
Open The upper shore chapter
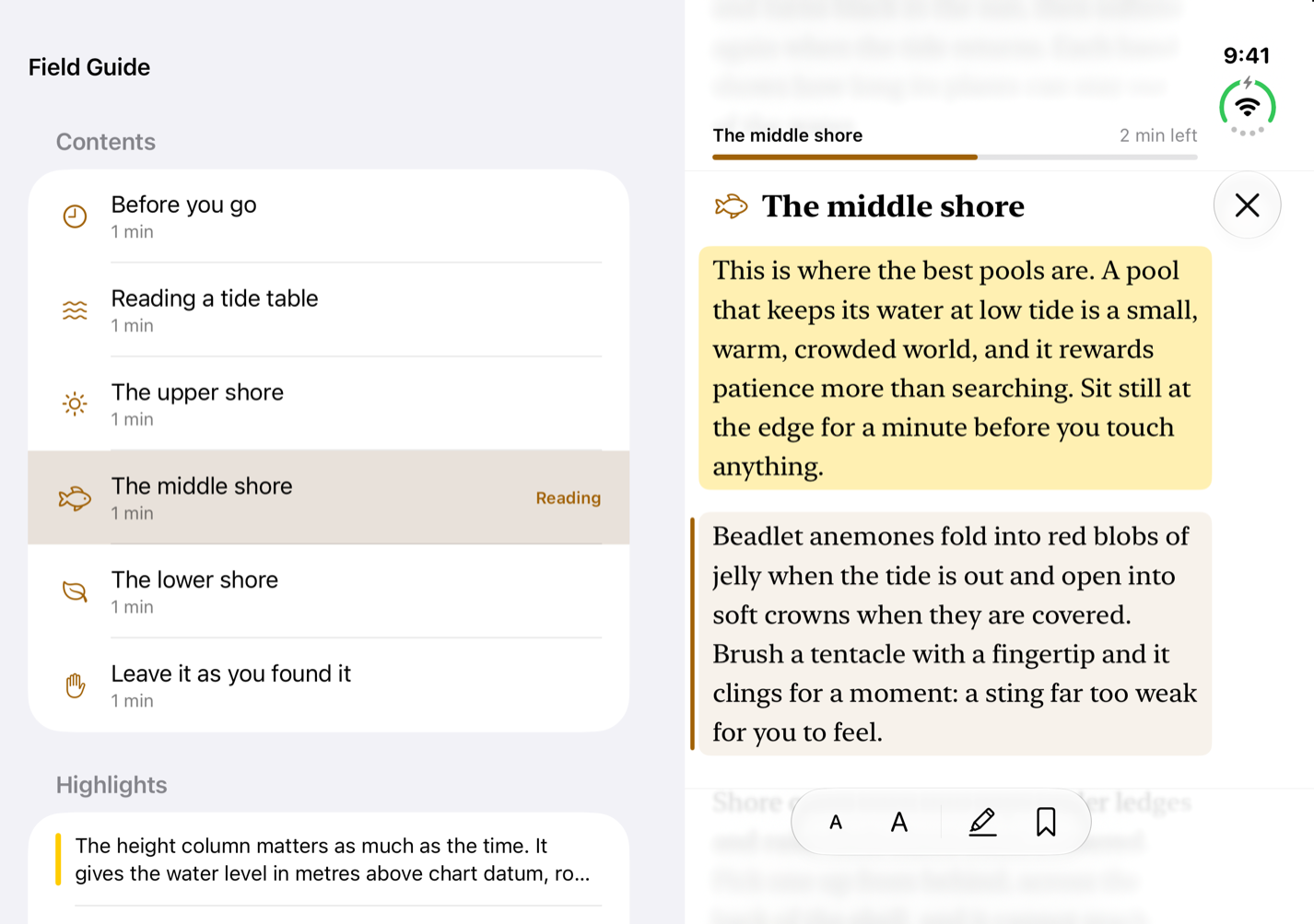point(329,404)
